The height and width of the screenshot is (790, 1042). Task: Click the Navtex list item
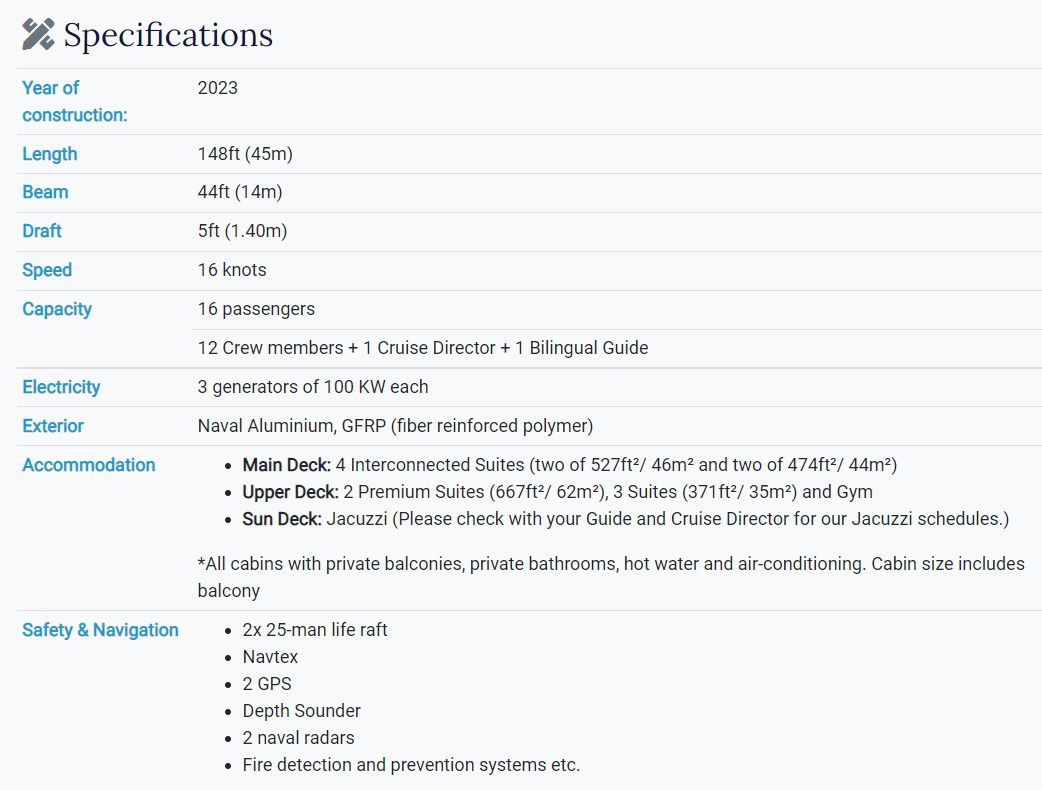(270, 656)
